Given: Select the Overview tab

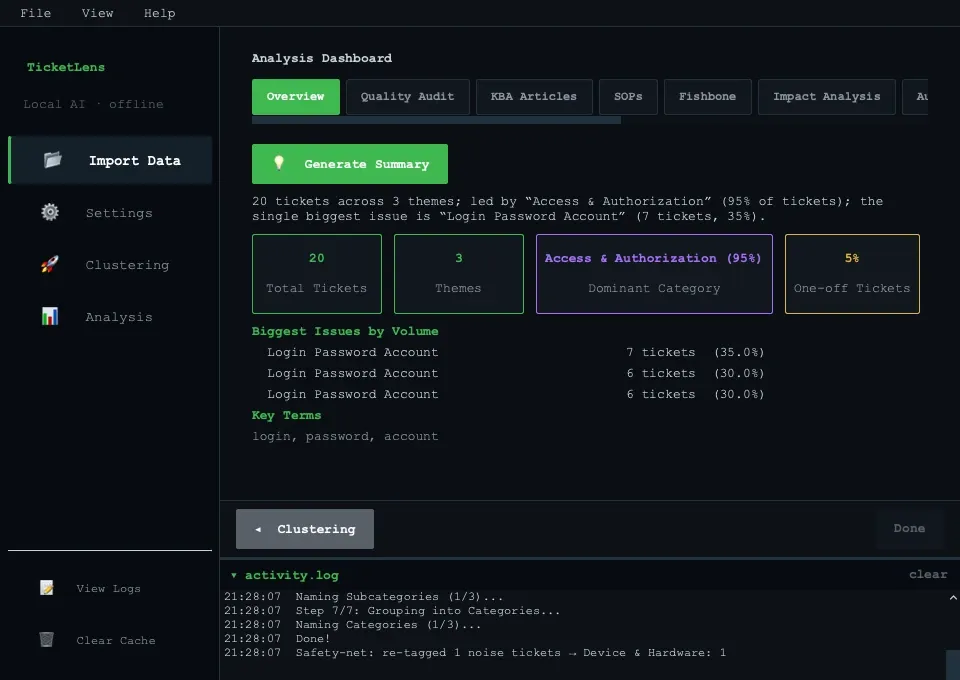Looking at the screenshot, I should pos(296,97).
